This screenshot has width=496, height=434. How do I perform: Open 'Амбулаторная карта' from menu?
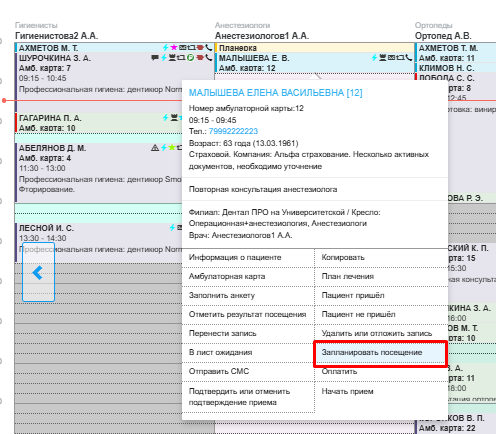(x=248, y=276)
